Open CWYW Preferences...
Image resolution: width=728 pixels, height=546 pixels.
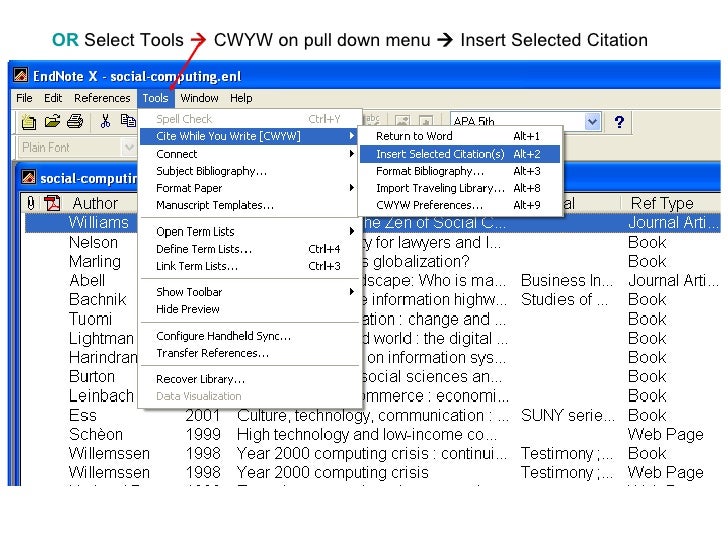point(460,205)
